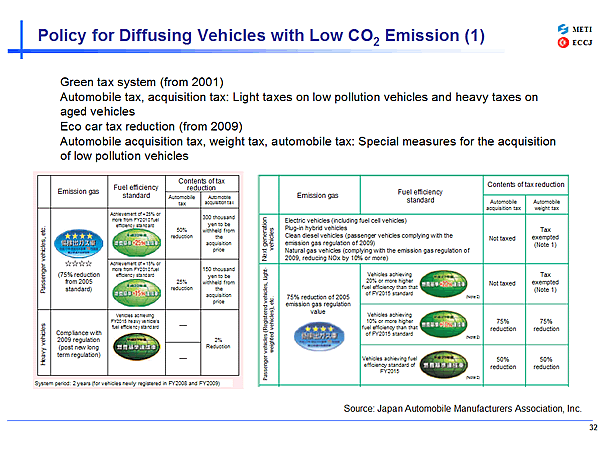
Task: Select '75% reduction of 2005 emission gas regulation value'
Action: point(318,304)
